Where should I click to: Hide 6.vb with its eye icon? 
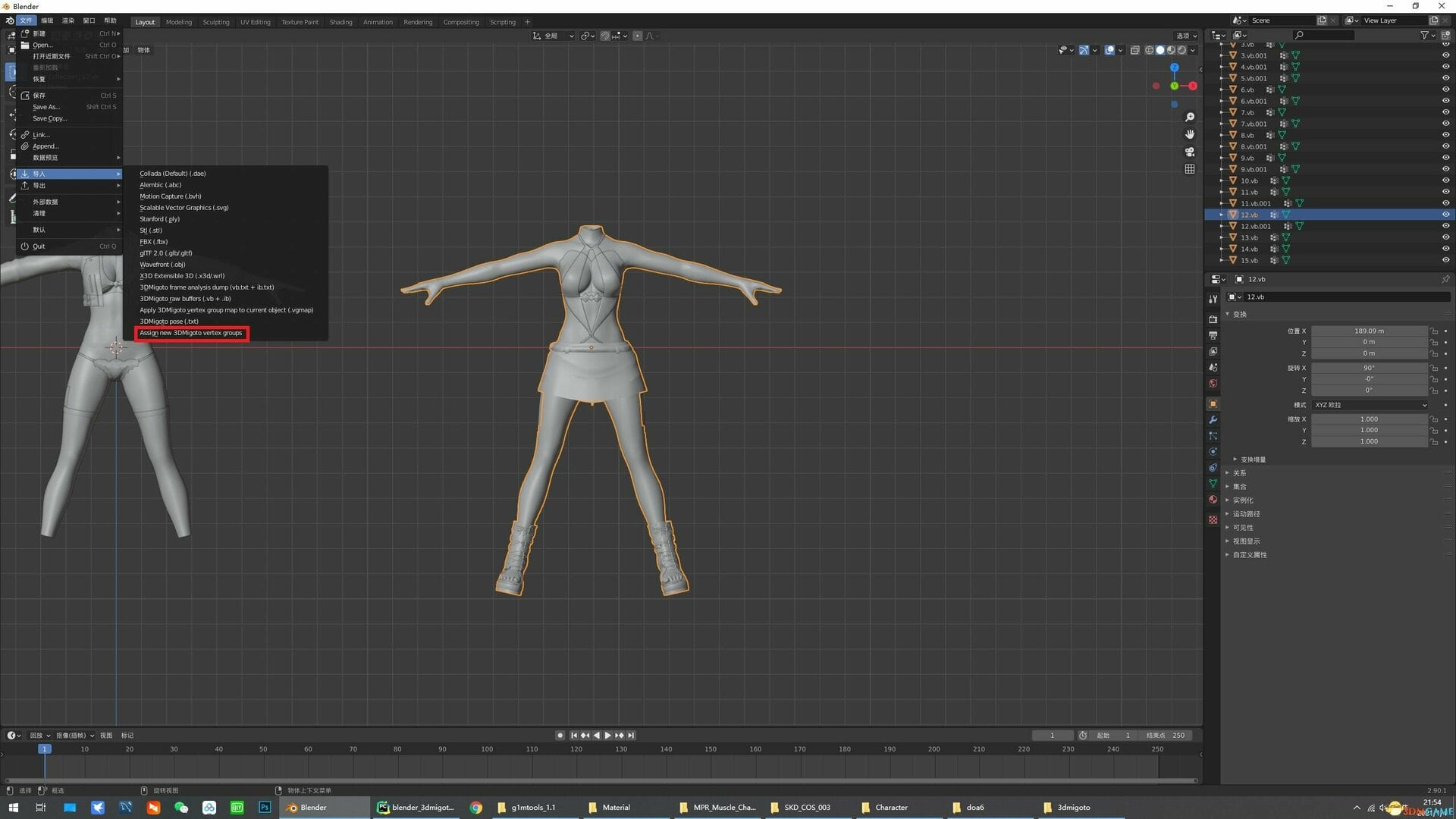point(1445,89)
